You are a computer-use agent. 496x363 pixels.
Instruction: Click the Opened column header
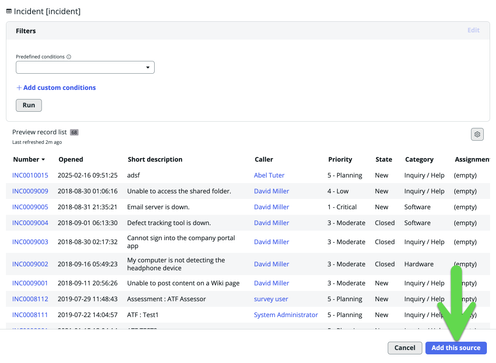71,159
